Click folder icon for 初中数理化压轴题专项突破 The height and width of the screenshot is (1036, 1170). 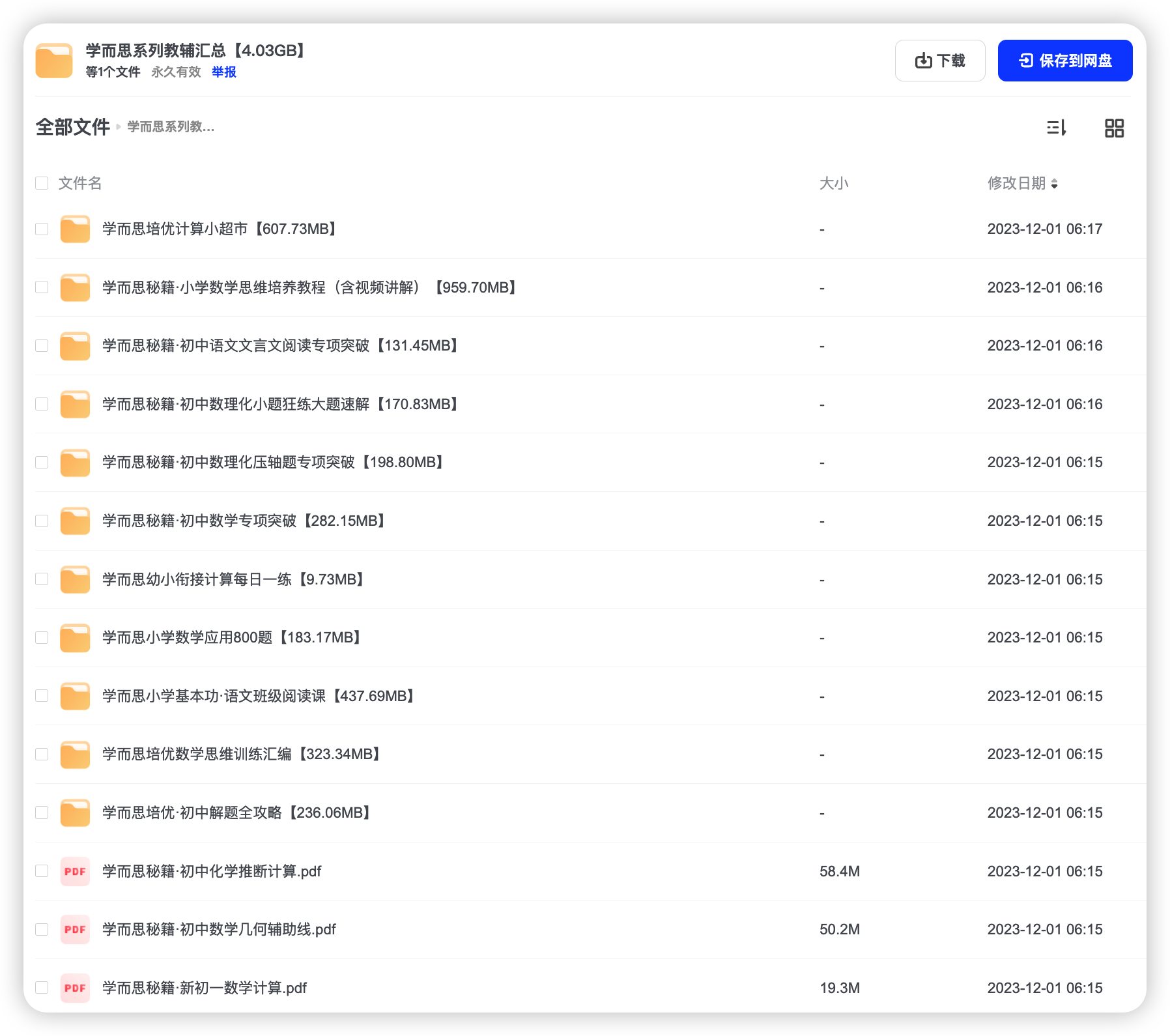pyautogui.click(x=75, y=463)
